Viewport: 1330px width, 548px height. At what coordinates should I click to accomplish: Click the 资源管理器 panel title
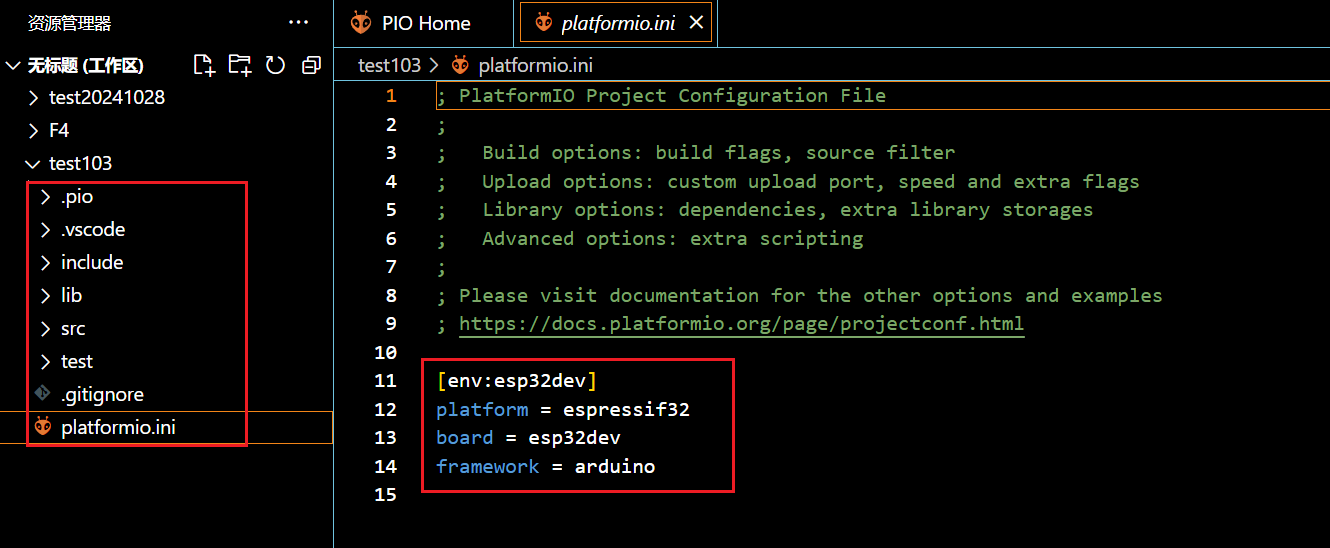pos(70,22)
